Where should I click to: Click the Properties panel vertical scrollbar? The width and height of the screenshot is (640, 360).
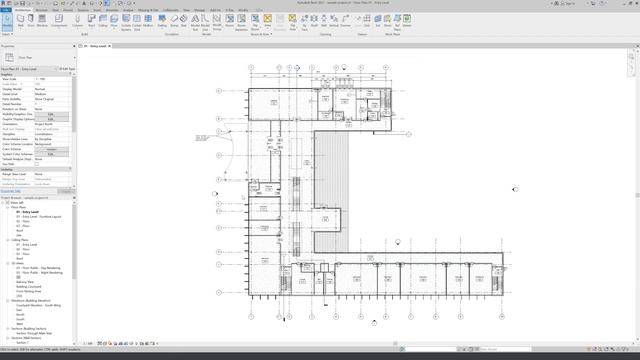tap(74, 104)
